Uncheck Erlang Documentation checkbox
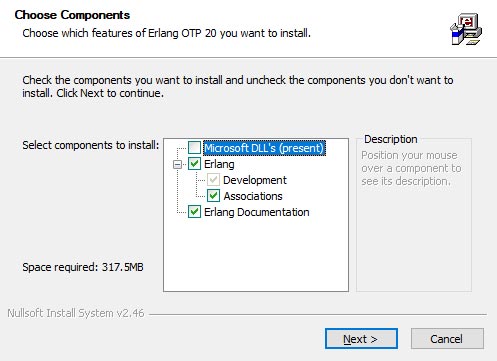The height and width of the screenshot is (361, 497). pyautogui.click(x=194, y=212)
